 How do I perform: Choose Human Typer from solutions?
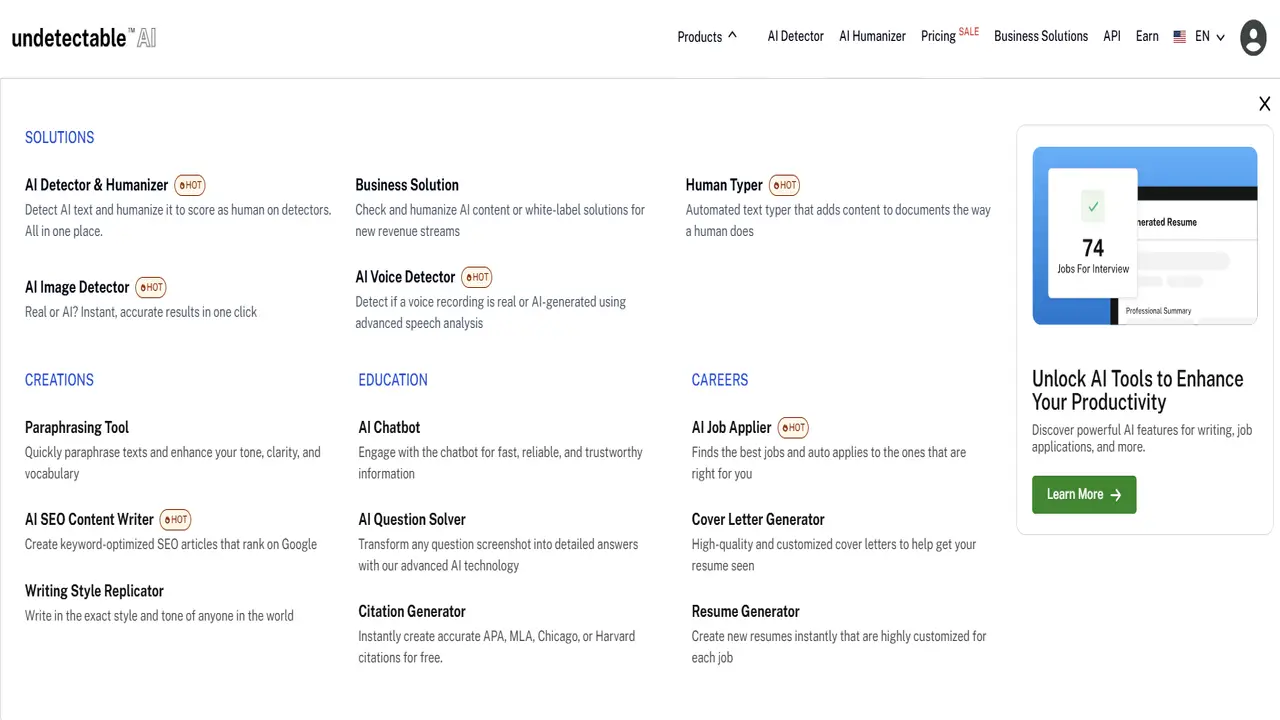pyautogui.click(x=724, y=185)
